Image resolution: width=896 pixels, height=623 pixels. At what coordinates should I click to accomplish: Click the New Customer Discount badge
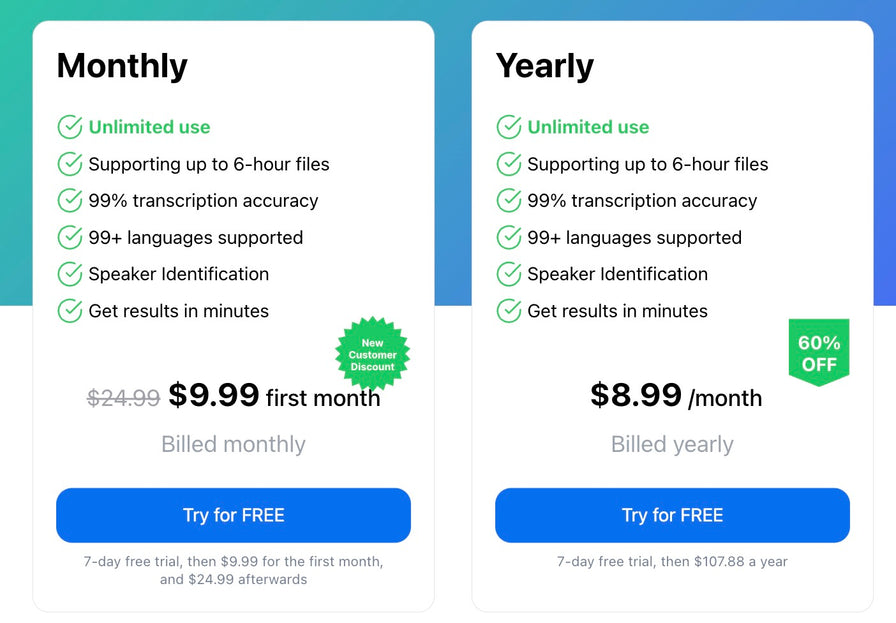tap(372, 354)
